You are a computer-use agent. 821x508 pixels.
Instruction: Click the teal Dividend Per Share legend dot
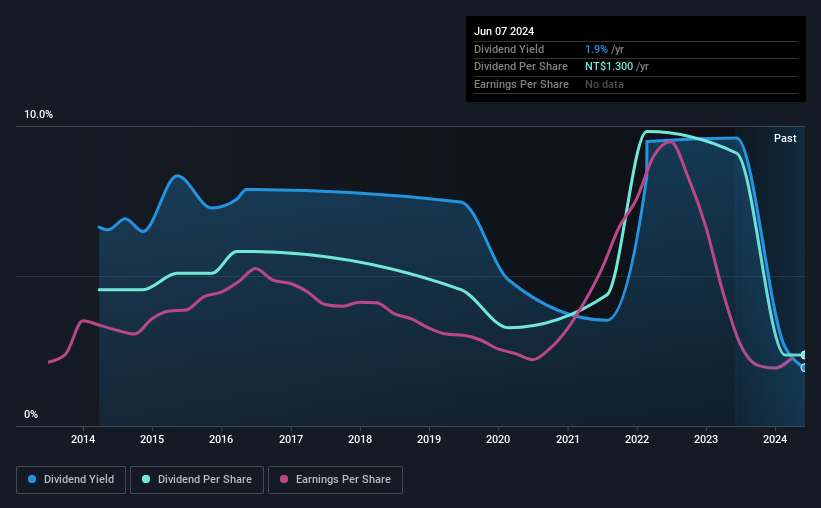tap(146, 479)
